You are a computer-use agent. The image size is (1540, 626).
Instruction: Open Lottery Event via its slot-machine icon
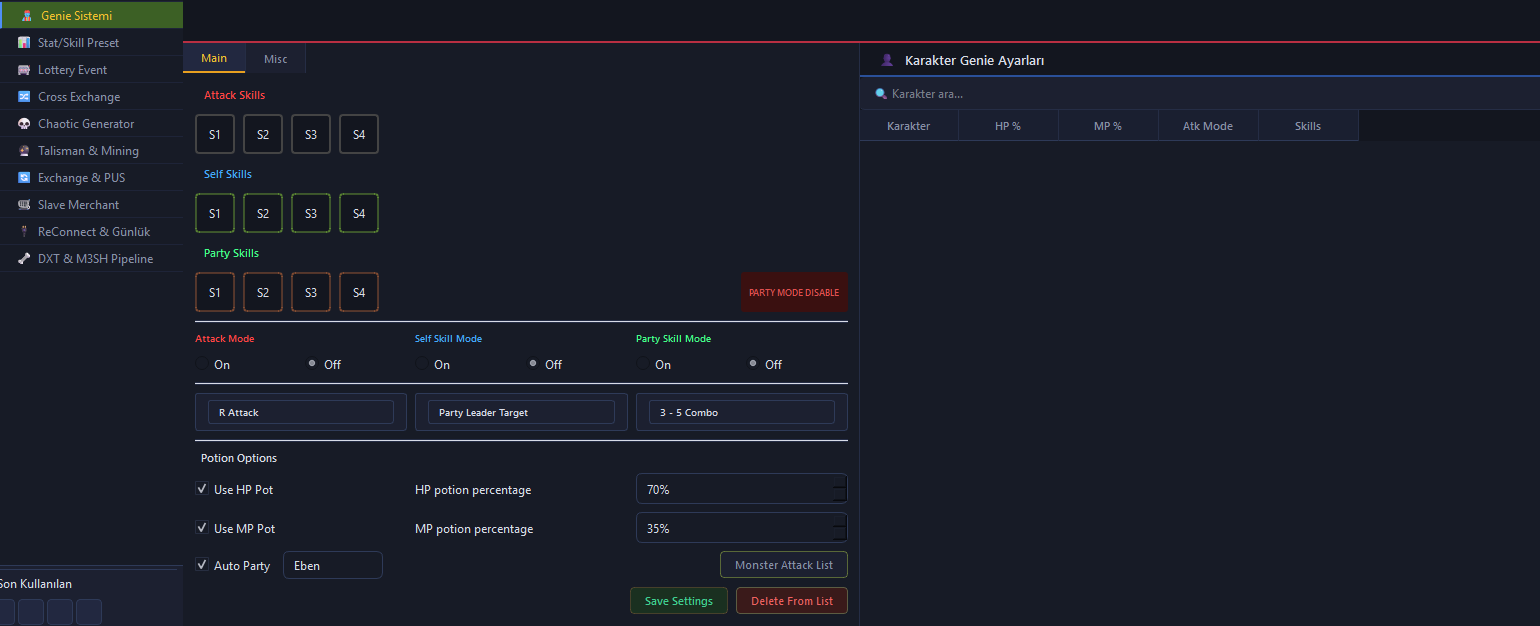tap(24, 70)
